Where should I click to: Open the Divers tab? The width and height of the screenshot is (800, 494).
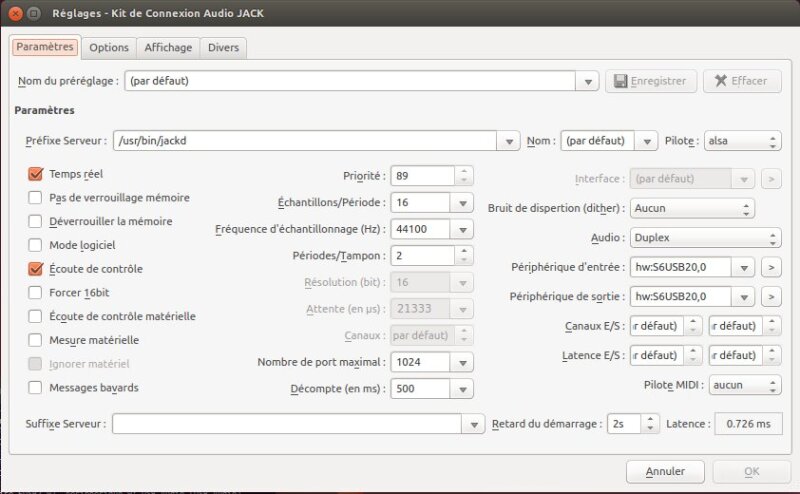(x=223, y=47)
